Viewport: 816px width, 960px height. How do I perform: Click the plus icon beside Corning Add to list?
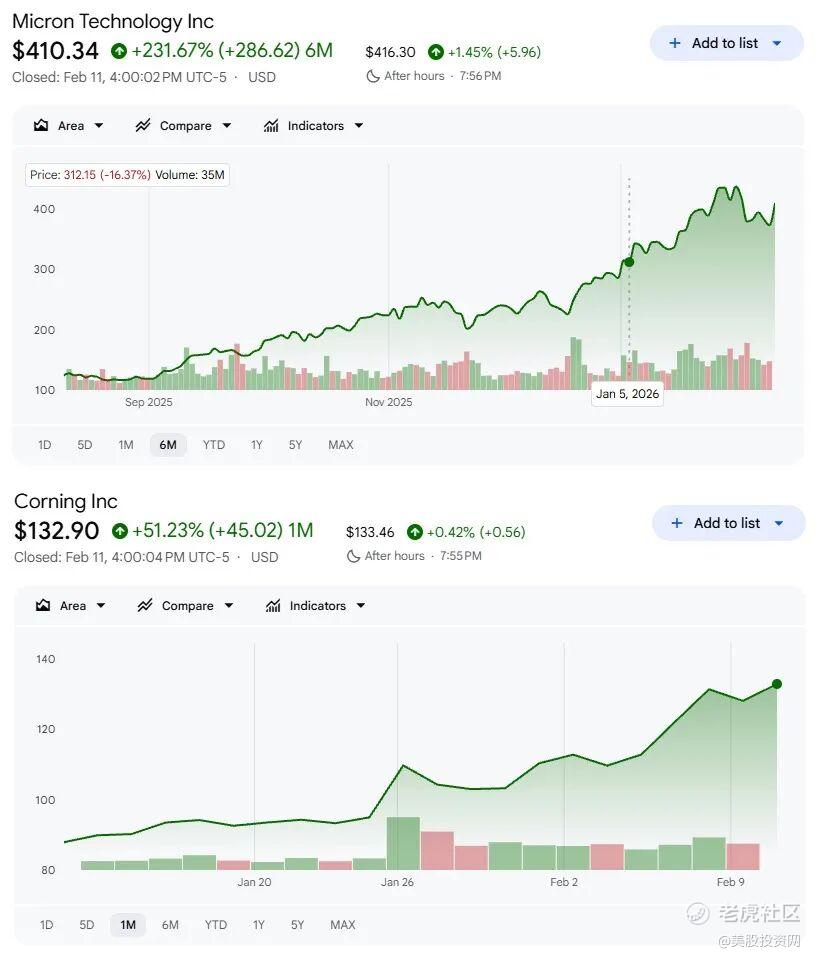676,523
